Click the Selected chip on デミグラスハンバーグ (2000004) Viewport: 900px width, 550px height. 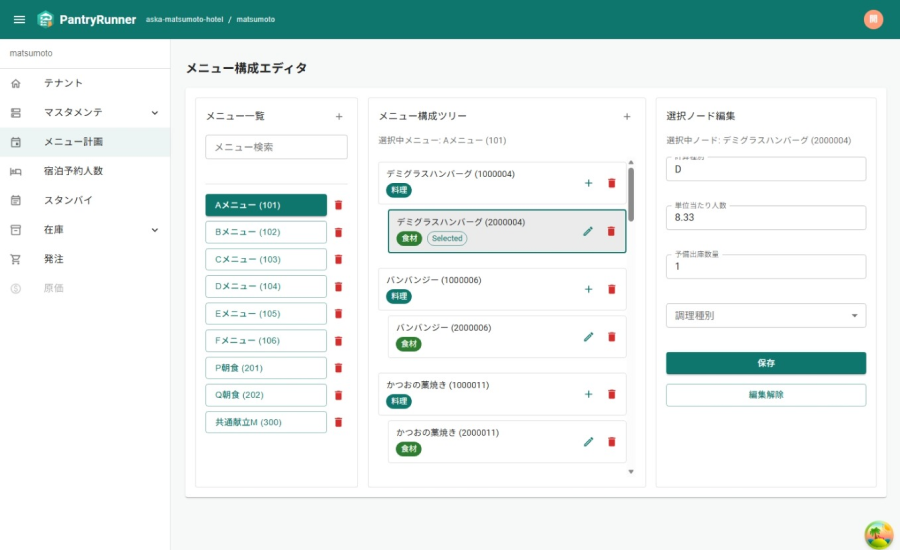(447, 238)
